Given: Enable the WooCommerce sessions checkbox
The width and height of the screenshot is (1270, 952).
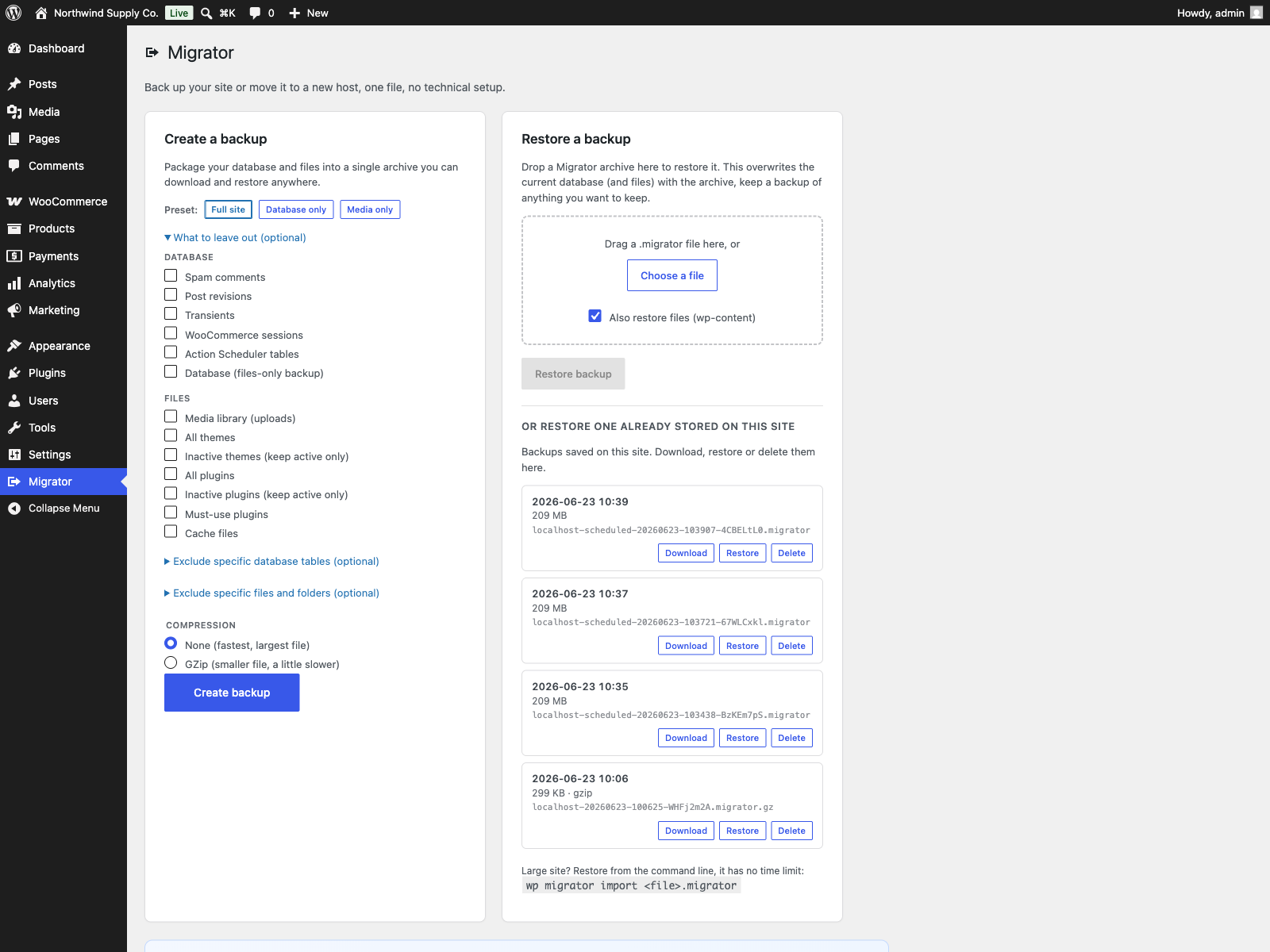Looking at the screenshot, I should (x=171, y=333).
